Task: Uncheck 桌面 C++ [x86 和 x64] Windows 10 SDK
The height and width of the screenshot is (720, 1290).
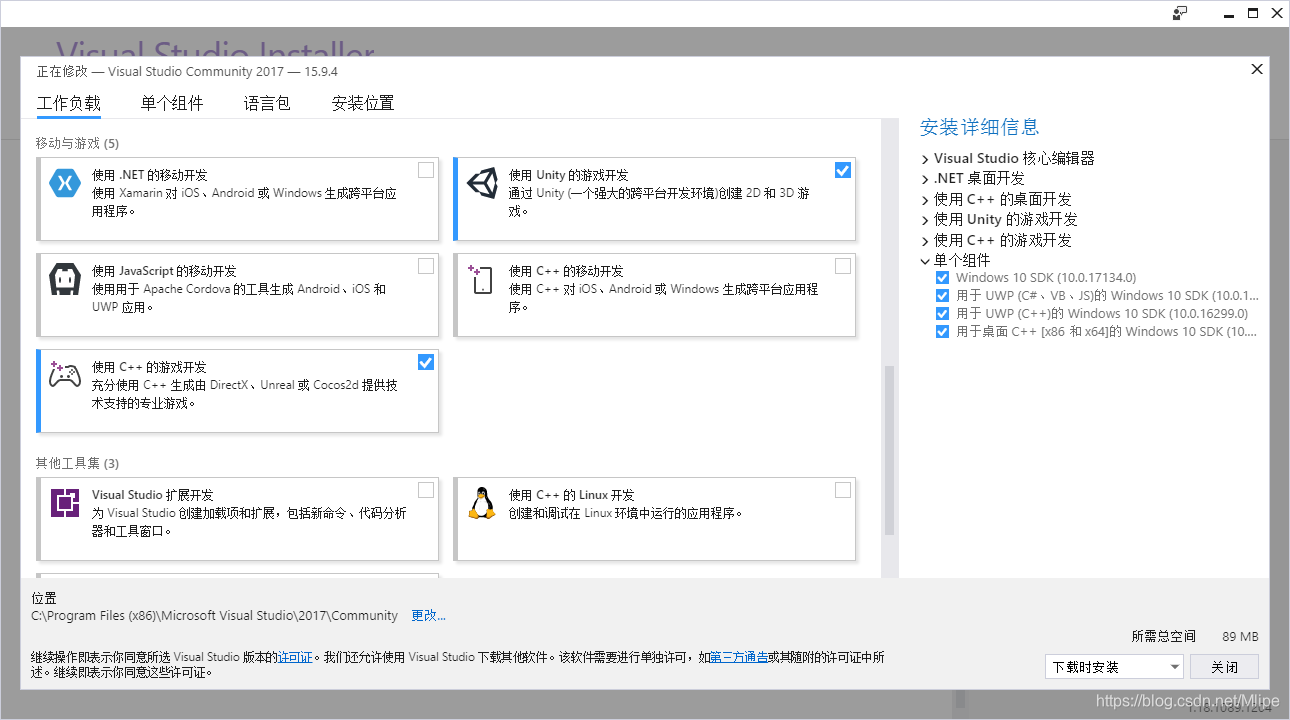Action: point(942,332)
